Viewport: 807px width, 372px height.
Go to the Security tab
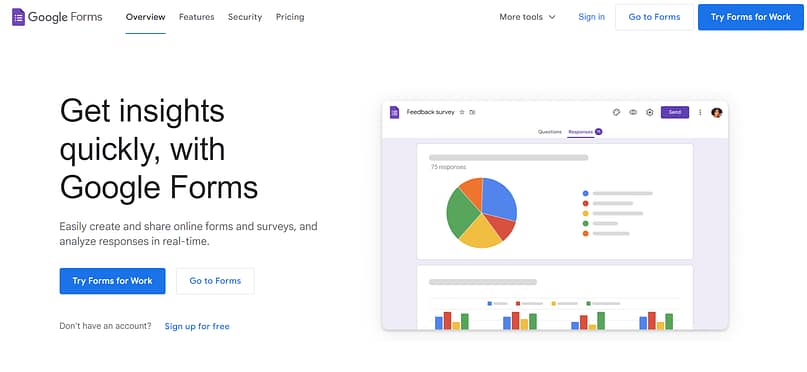point(245,17)
